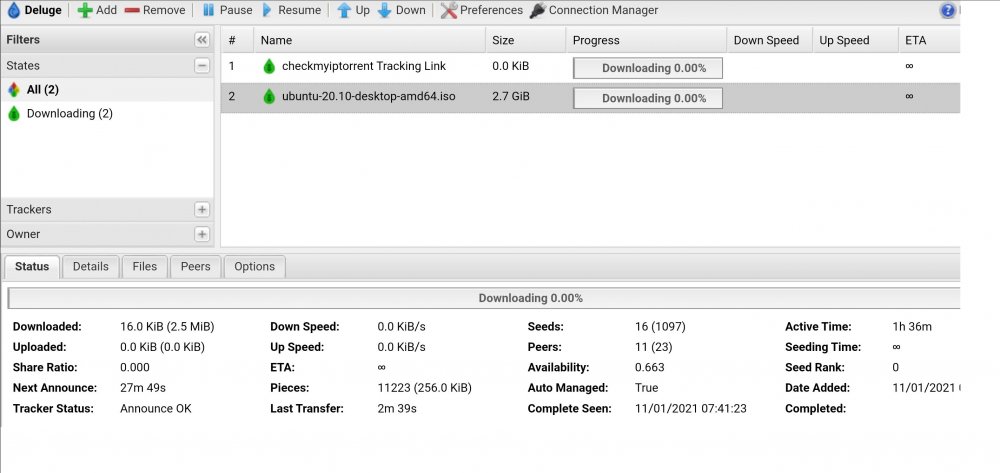Screen dimensions: 1000x473
Task: Expand the Trackers filter section
Action: [x=202, y=209]
